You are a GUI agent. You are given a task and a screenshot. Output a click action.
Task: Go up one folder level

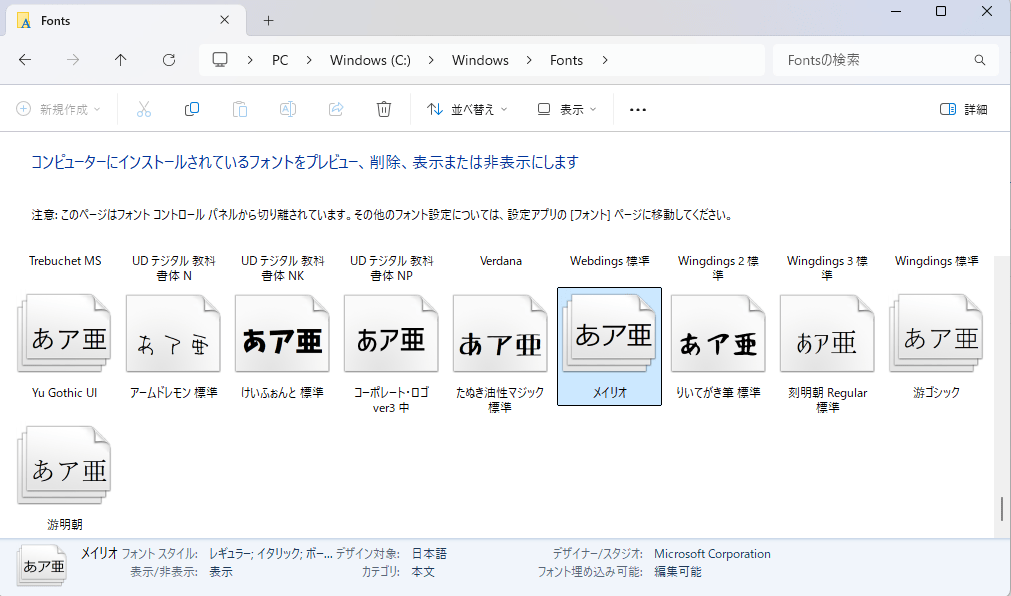pos(121,60)
